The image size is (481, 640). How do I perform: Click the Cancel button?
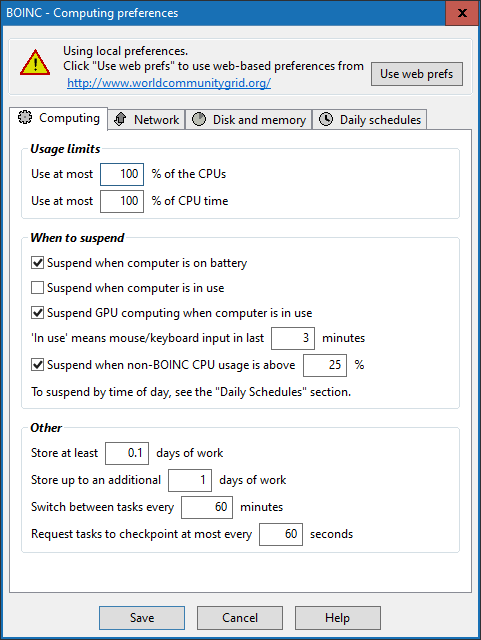(x=240, y=618)
